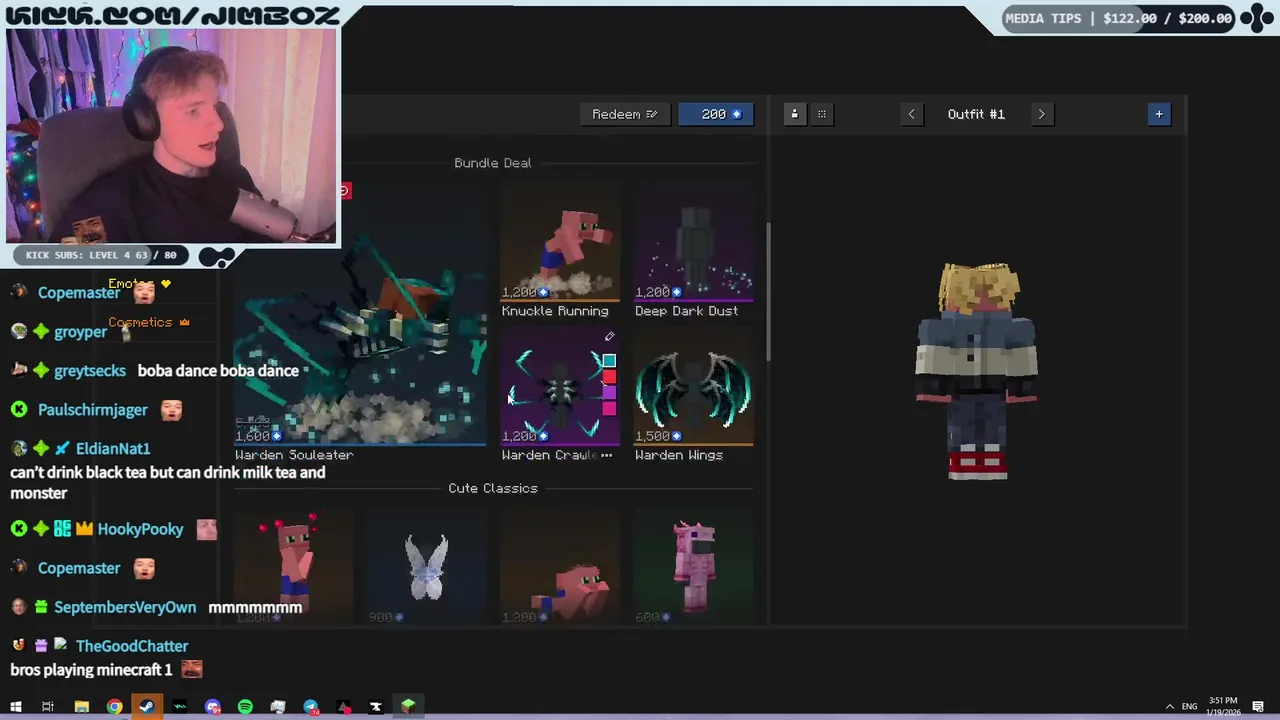Open groyper chat username
1280x720 pixels.
point(80,332)
